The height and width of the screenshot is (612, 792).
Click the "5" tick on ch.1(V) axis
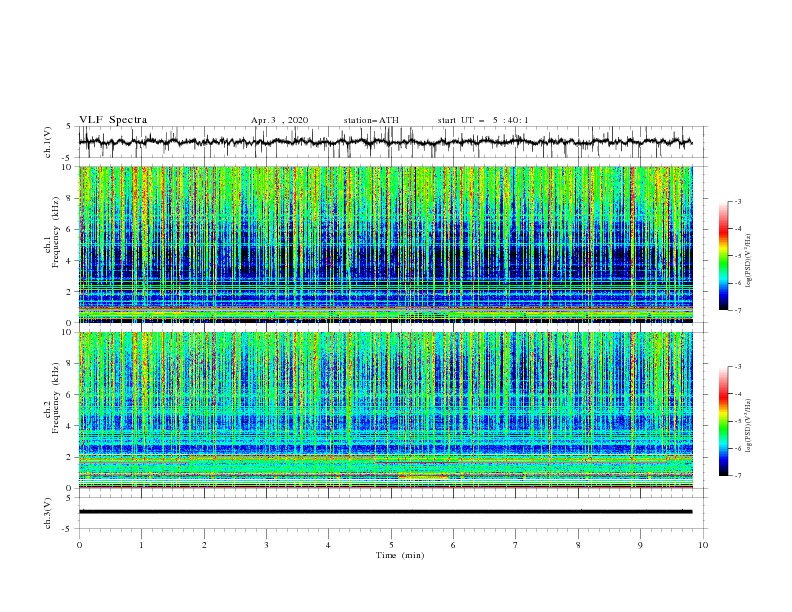click(x=69, y=127)
